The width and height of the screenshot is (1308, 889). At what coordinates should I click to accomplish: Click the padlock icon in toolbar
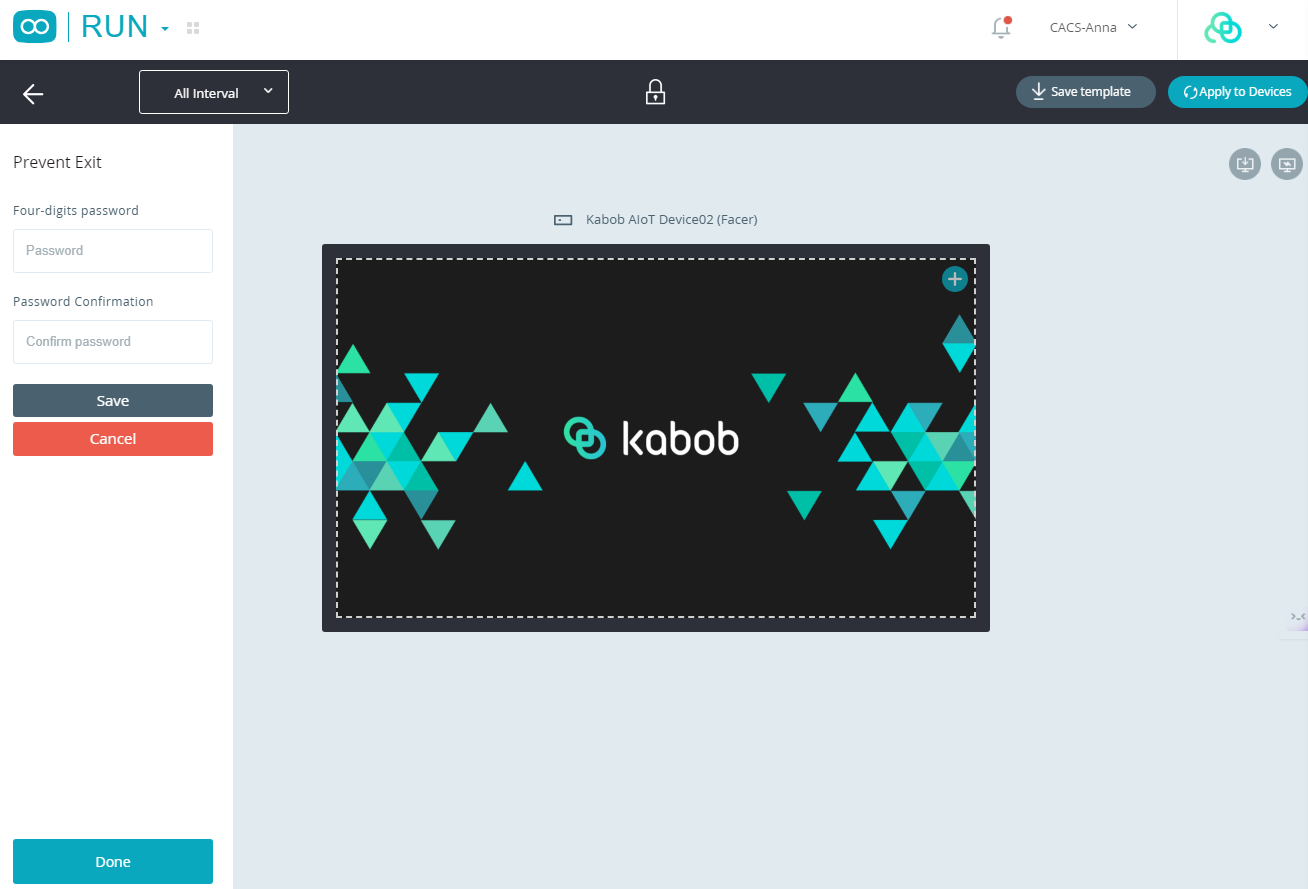[x=655, y=92]
